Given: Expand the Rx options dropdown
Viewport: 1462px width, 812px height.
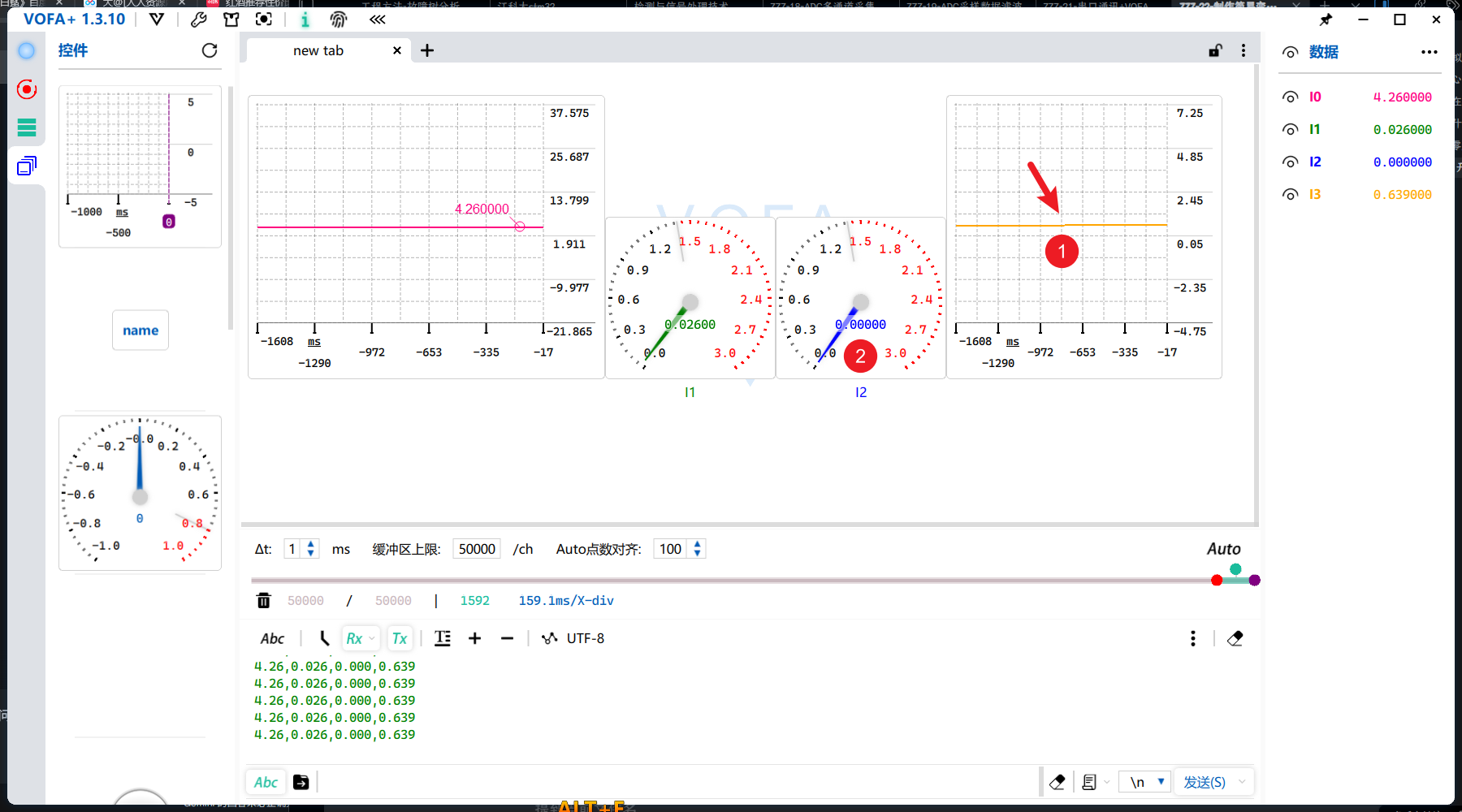Looking at the screenshot, I should click(x=372, y=639).
